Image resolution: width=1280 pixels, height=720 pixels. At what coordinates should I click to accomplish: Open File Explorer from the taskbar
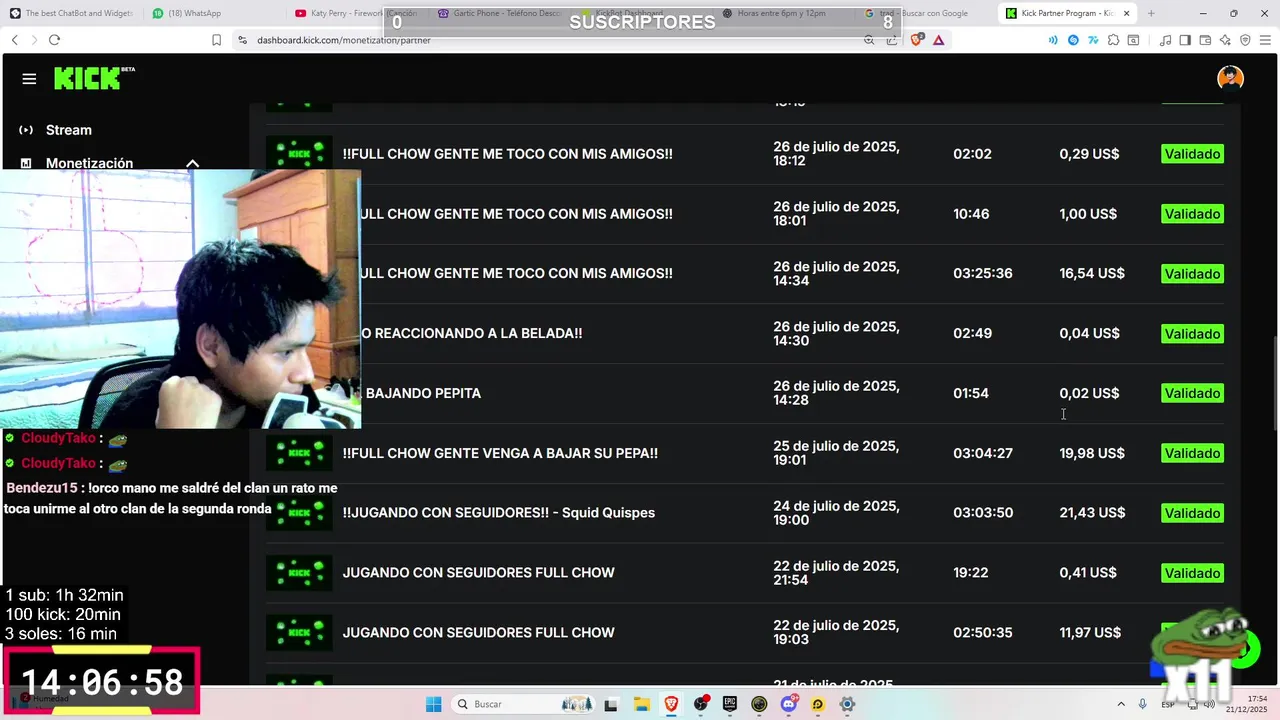pos(641,704)
